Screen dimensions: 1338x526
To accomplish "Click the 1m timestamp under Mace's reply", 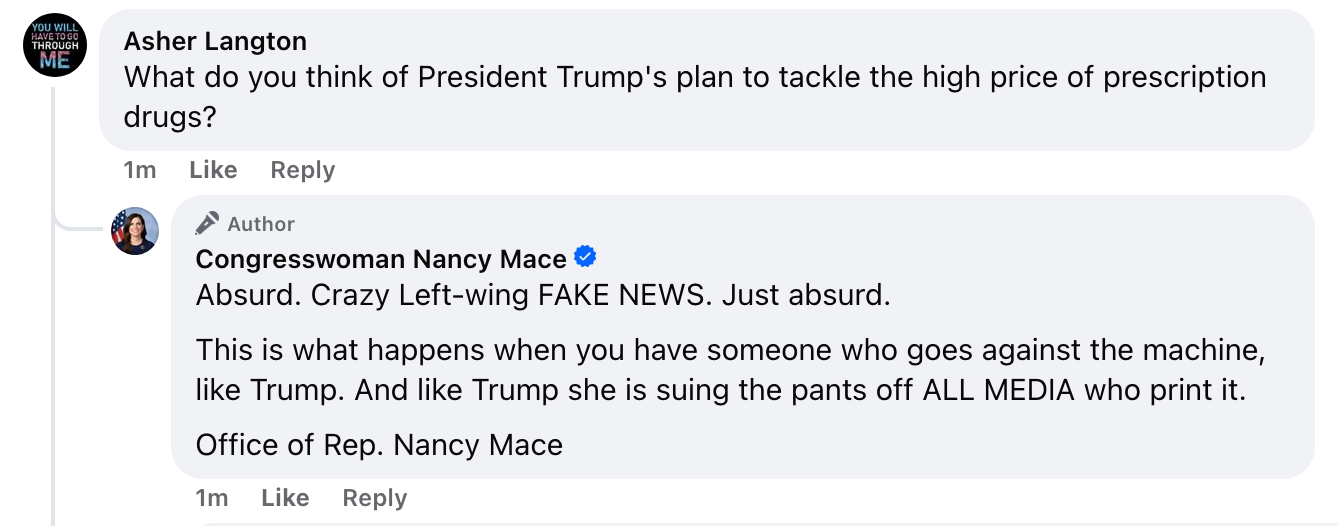I will pos(212,498).
